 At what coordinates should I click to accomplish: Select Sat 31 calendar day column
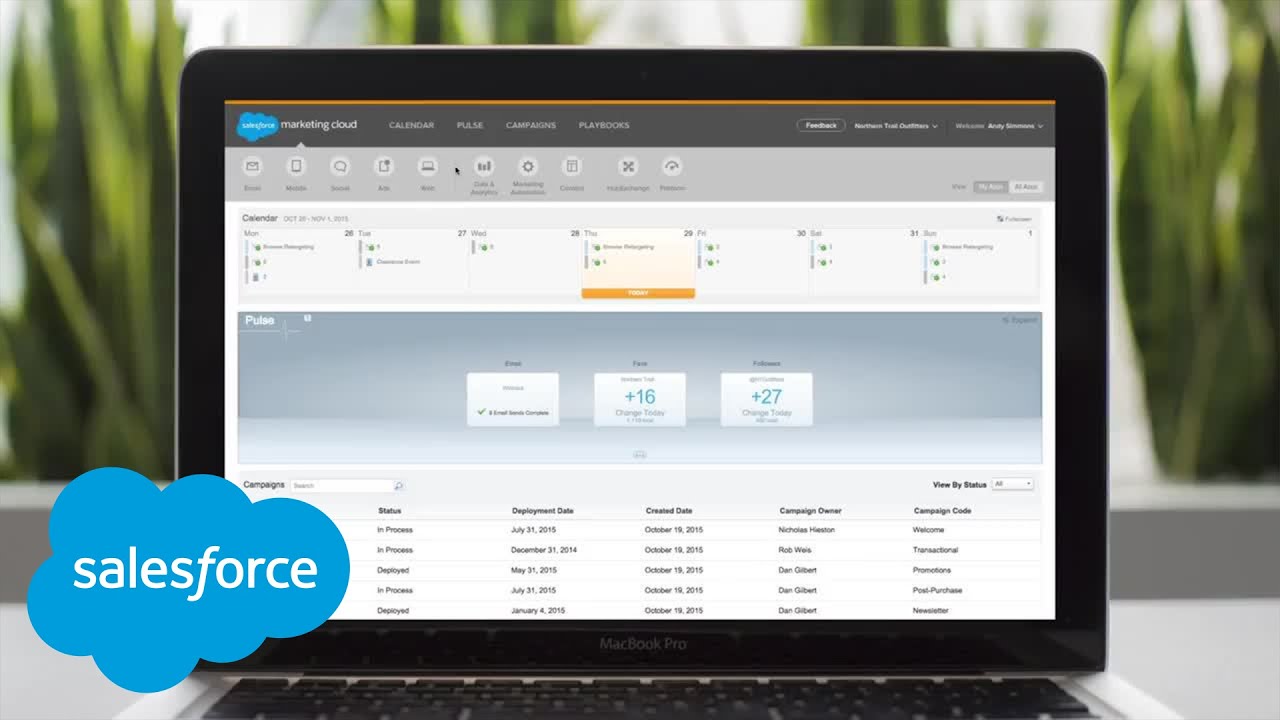pos(865,262)
